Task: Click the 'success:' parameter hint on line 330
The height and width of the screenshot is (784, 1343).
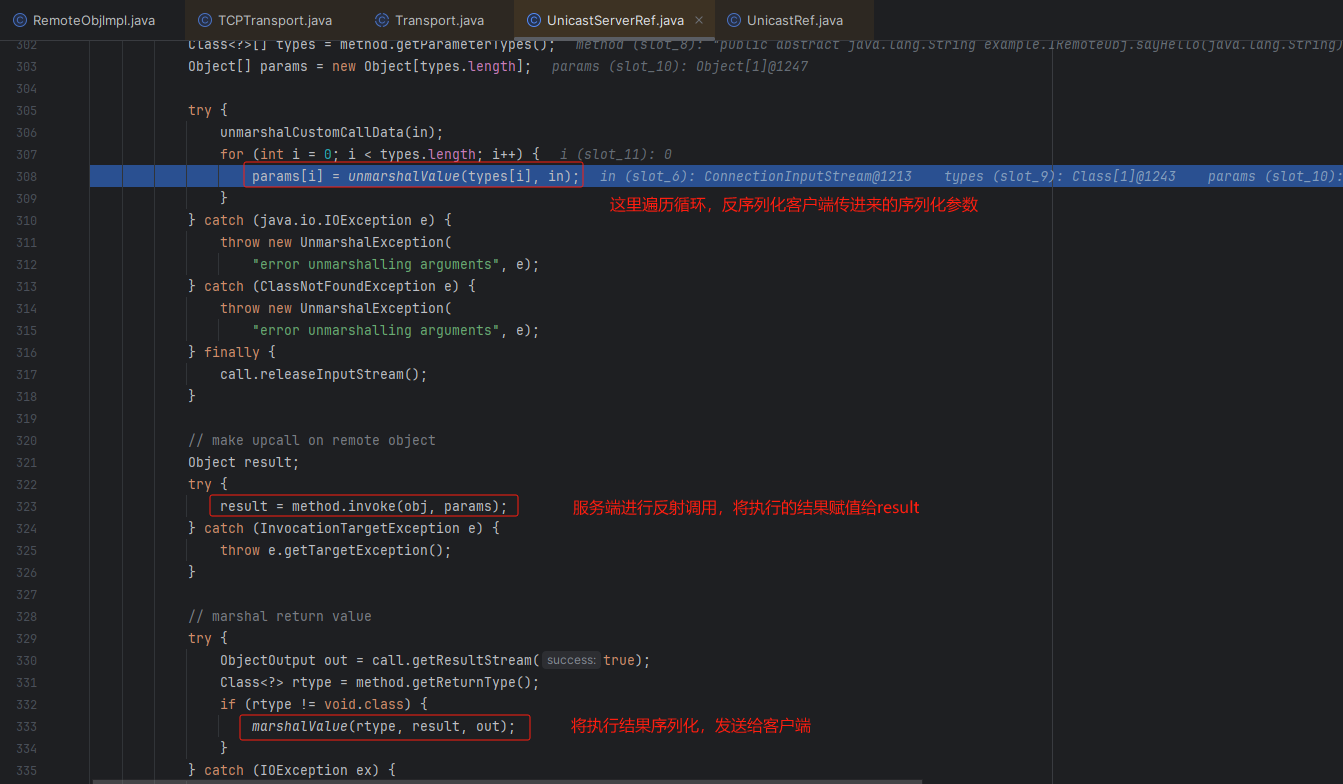Action: click(571, 661)
